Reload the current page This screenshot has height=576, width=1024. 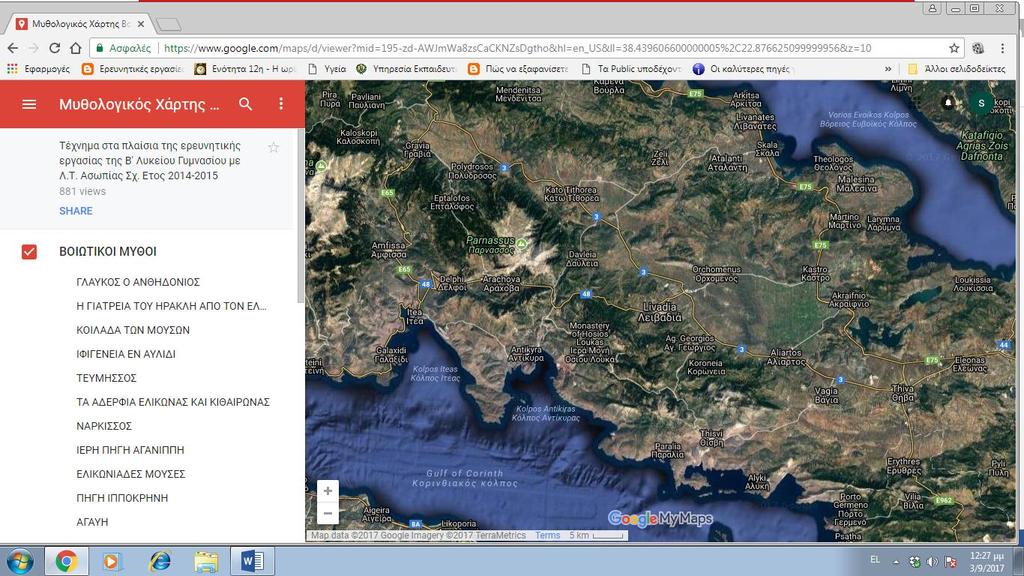[x=55, y=48]
